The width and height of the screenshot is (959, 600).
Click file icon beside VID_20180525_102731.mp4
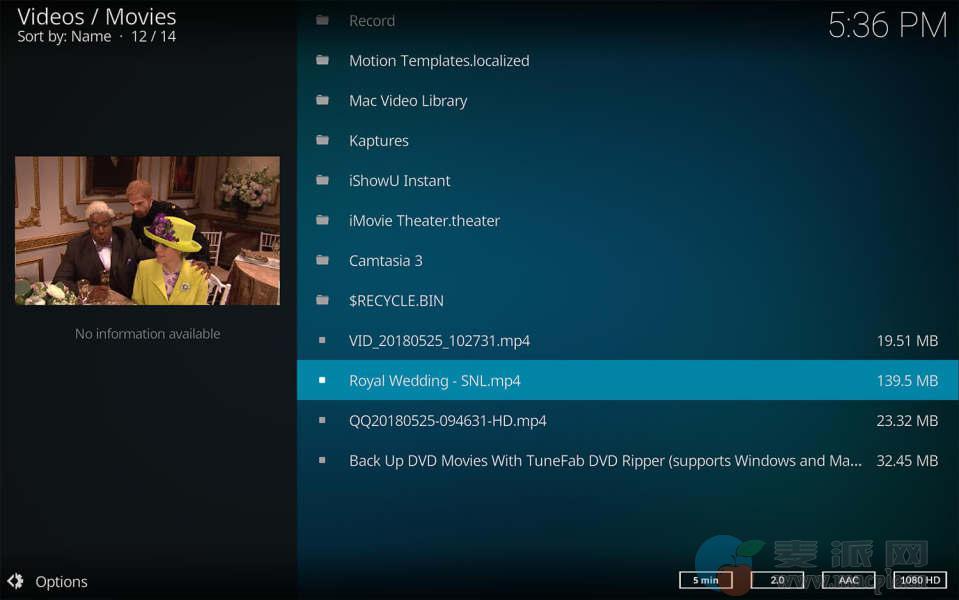coord(322,340)
